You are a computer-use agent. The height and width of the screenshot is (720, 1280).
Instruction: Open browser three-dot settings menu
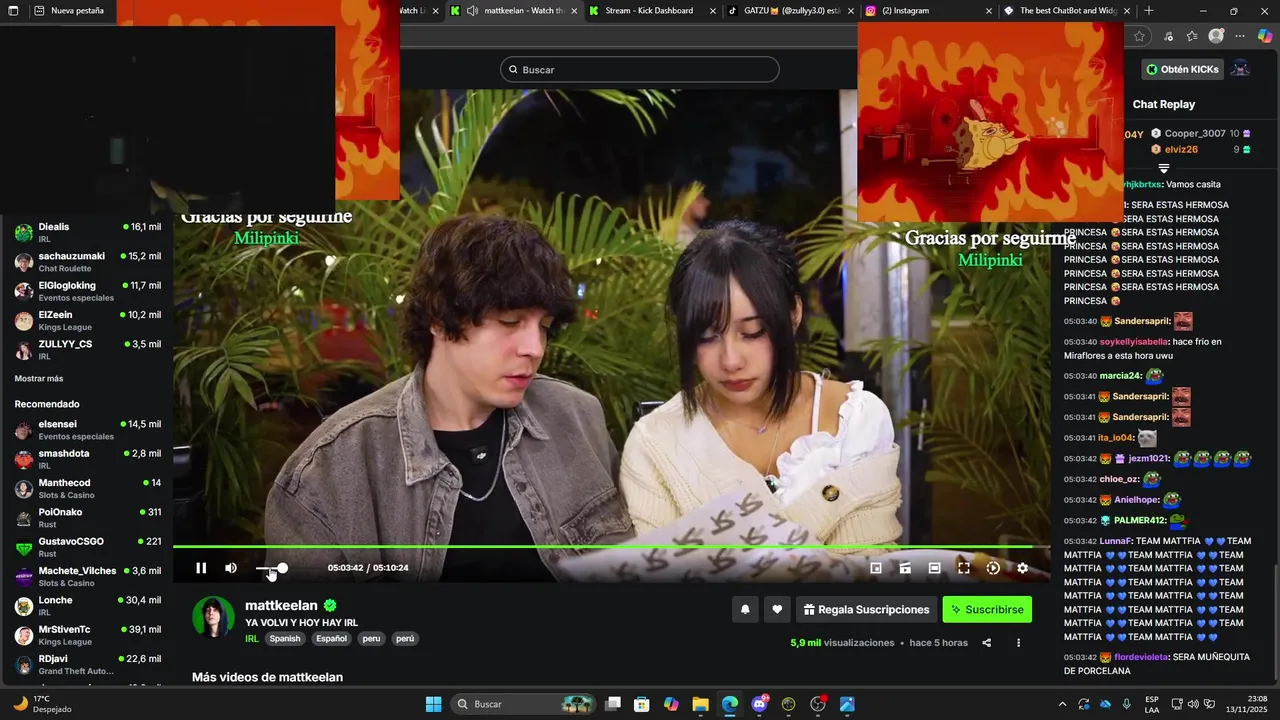1240,36
